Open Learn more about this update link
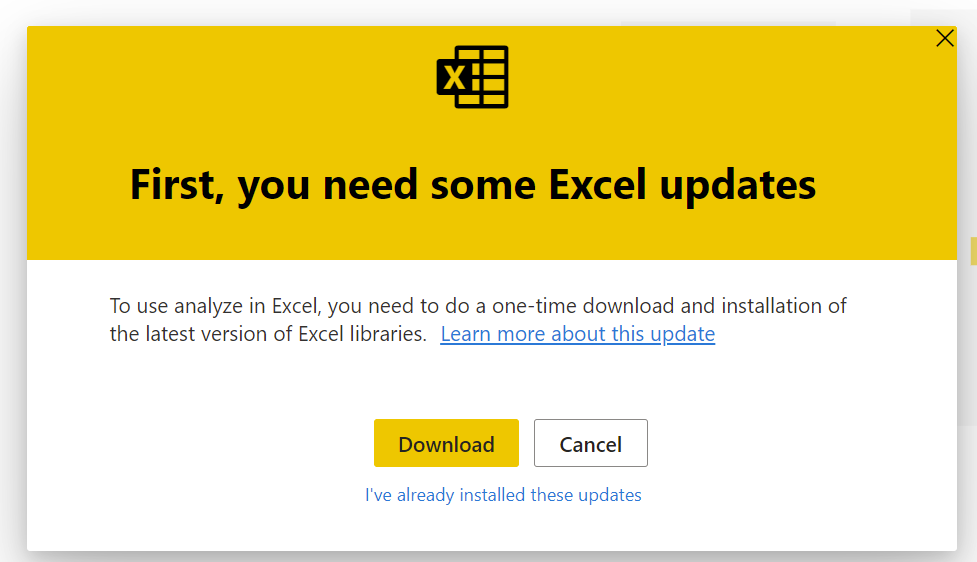 pyautogui.click(x=577, y=334)
